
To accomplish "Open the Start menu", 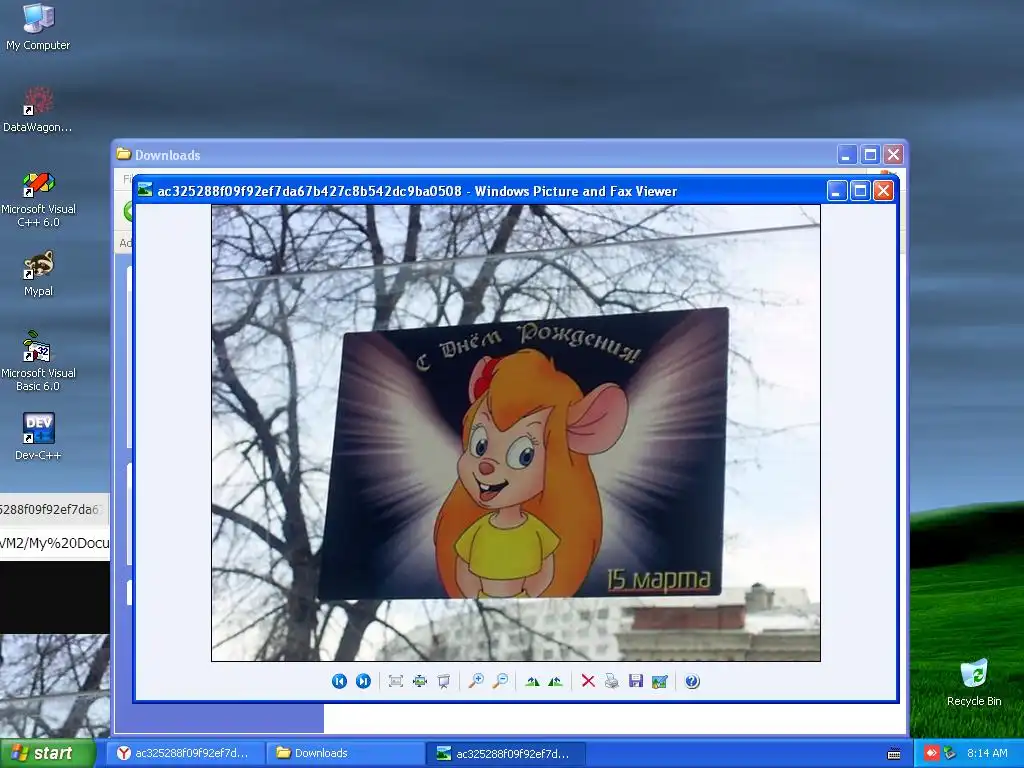I will pyautogui.click(x=48, y=753).
